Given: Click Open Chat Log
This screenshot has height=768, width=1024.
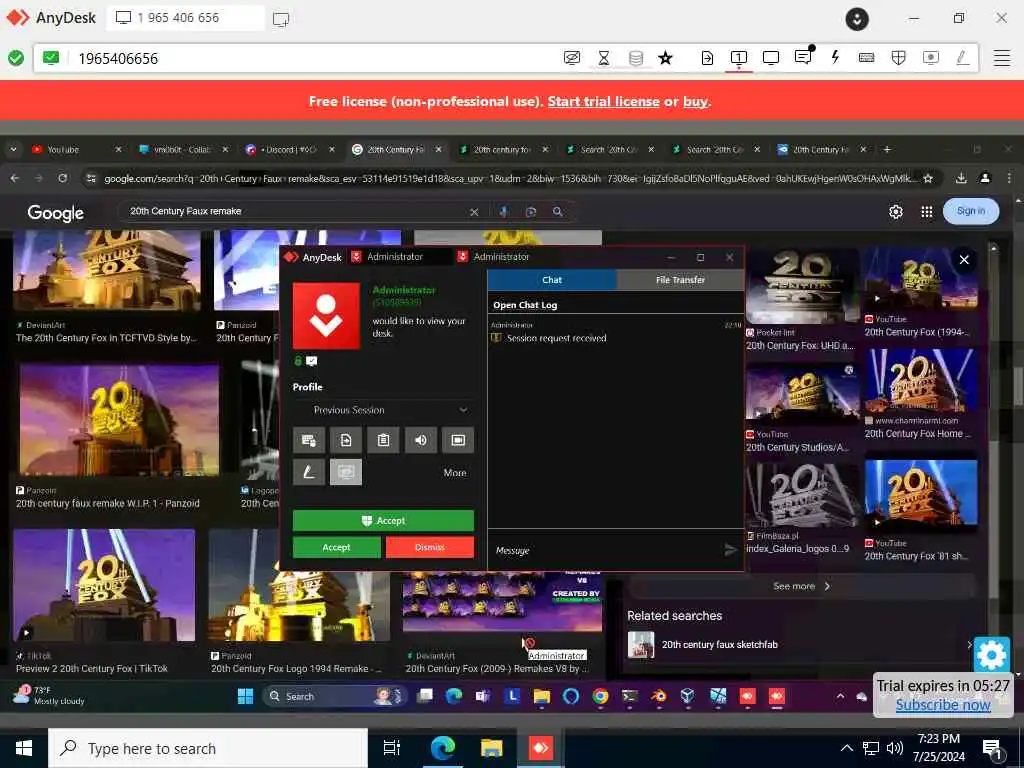Looking at the screenshot, I should click(525, 305).
